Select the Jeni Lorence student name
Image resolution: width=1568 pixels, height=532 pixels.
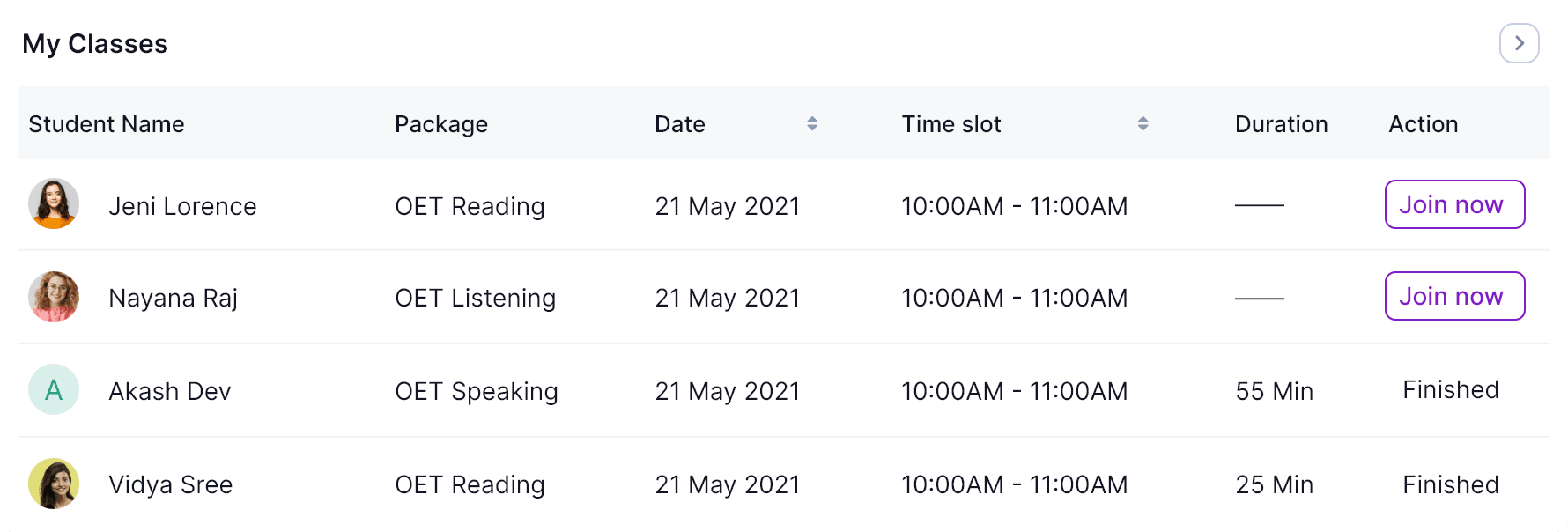tap(182, 206)
